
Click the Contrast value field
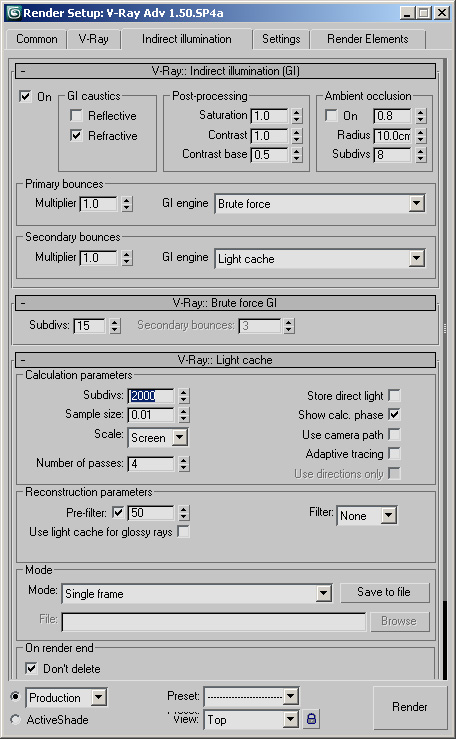coord(269,135)
